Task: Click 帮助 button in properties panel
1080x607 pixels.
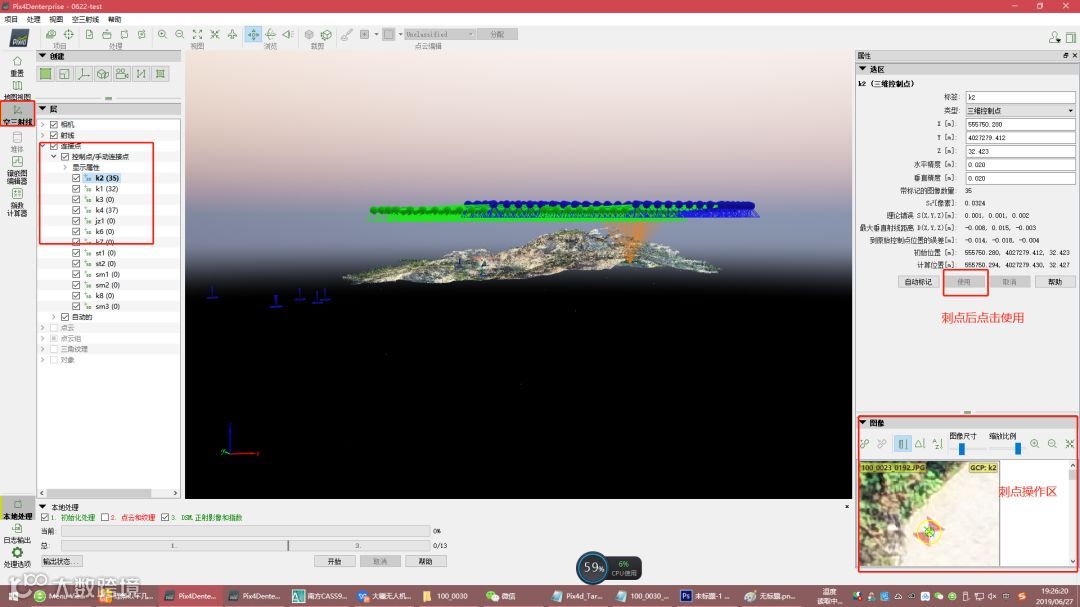Action: tap(1055, 282)
